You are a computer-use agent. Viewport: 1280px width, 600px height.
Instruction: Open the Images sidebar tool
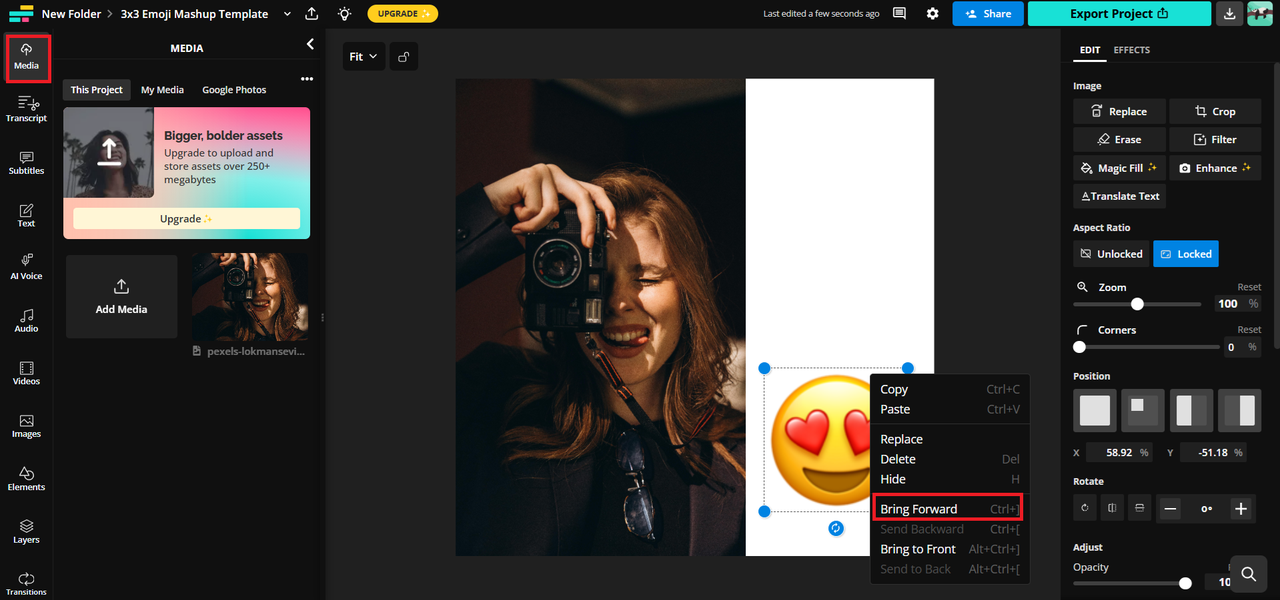[26, 426]
